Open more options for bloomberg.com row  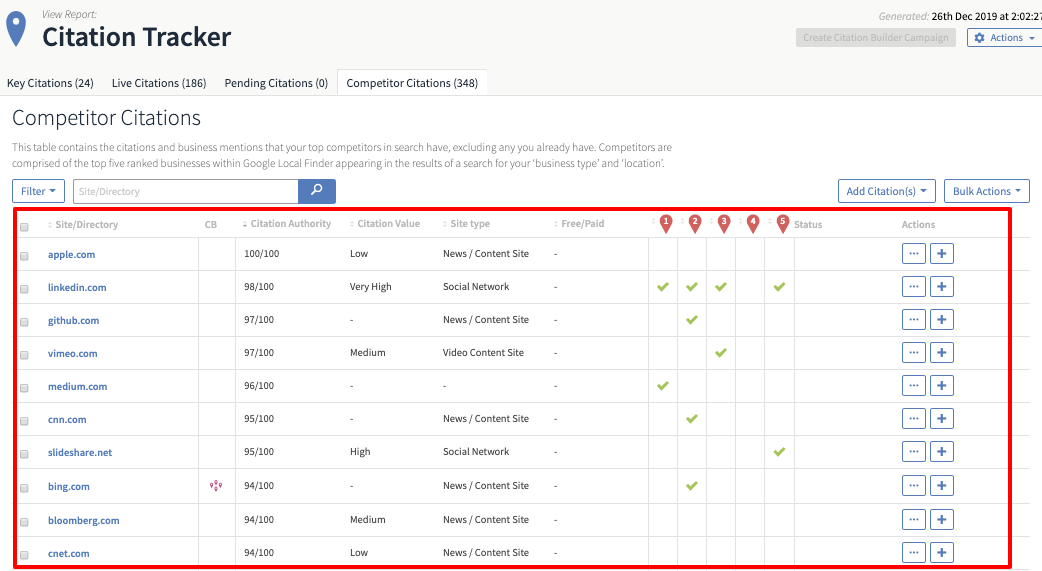point(914,519)
